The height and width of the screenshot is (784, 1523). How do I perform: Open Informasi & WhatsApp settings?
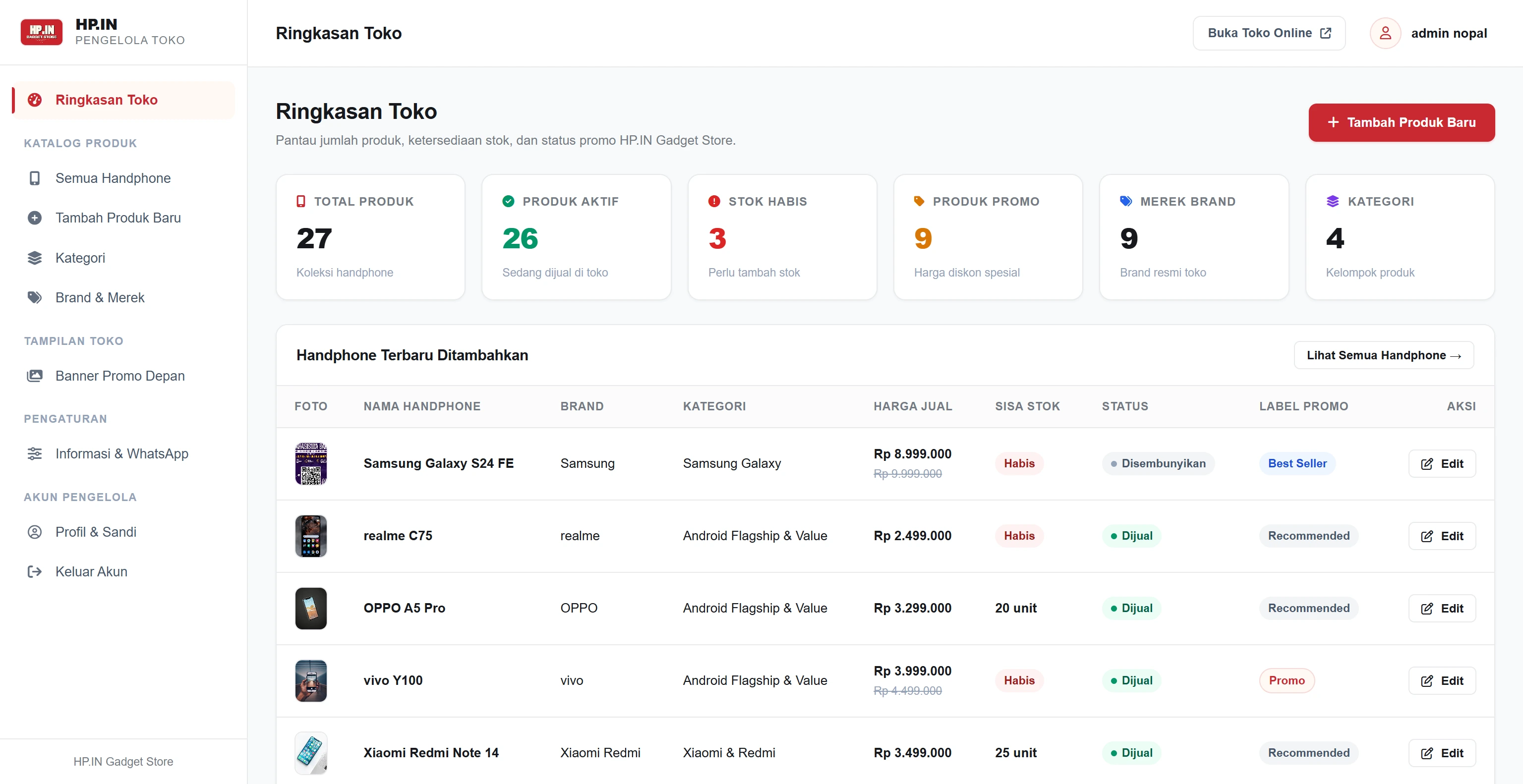point(123,454)
